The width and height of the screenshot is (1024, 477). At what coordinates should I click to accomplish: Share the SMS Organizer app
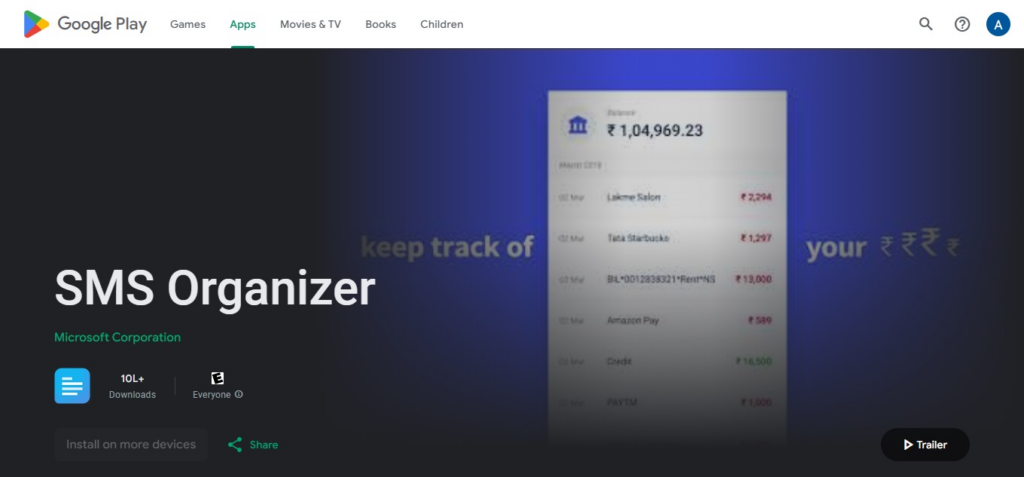tap(253, 444)
